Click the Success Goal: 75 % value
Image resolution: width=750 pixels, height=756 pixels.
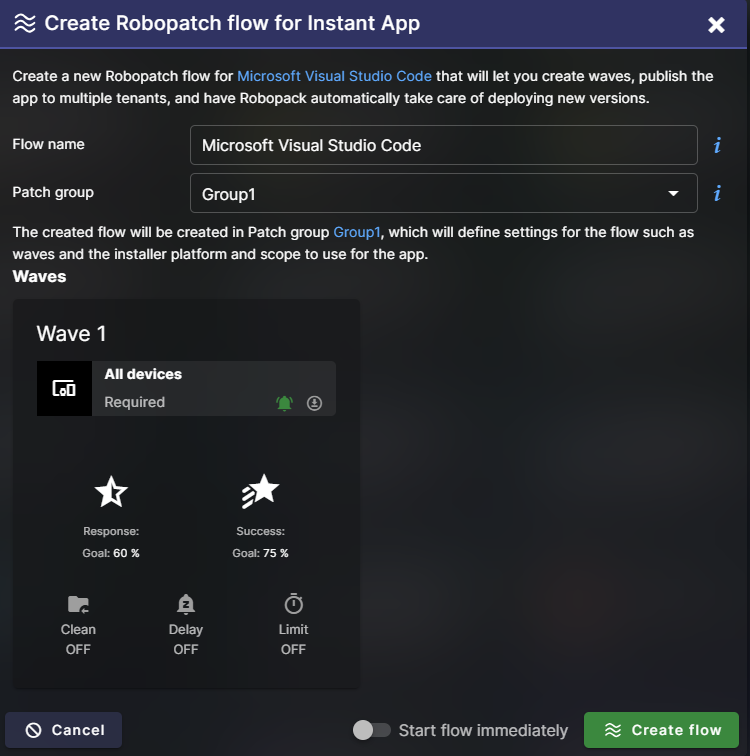coord(260,553)
